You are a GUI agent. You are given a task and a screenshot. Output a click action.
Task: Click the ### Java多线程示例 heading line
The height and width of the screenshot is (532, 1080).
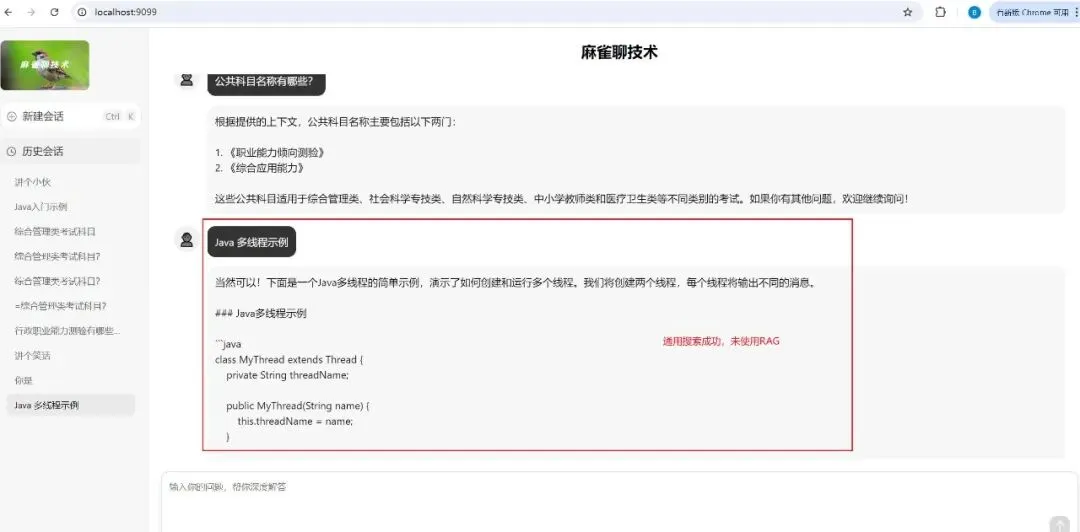point(260,314)
